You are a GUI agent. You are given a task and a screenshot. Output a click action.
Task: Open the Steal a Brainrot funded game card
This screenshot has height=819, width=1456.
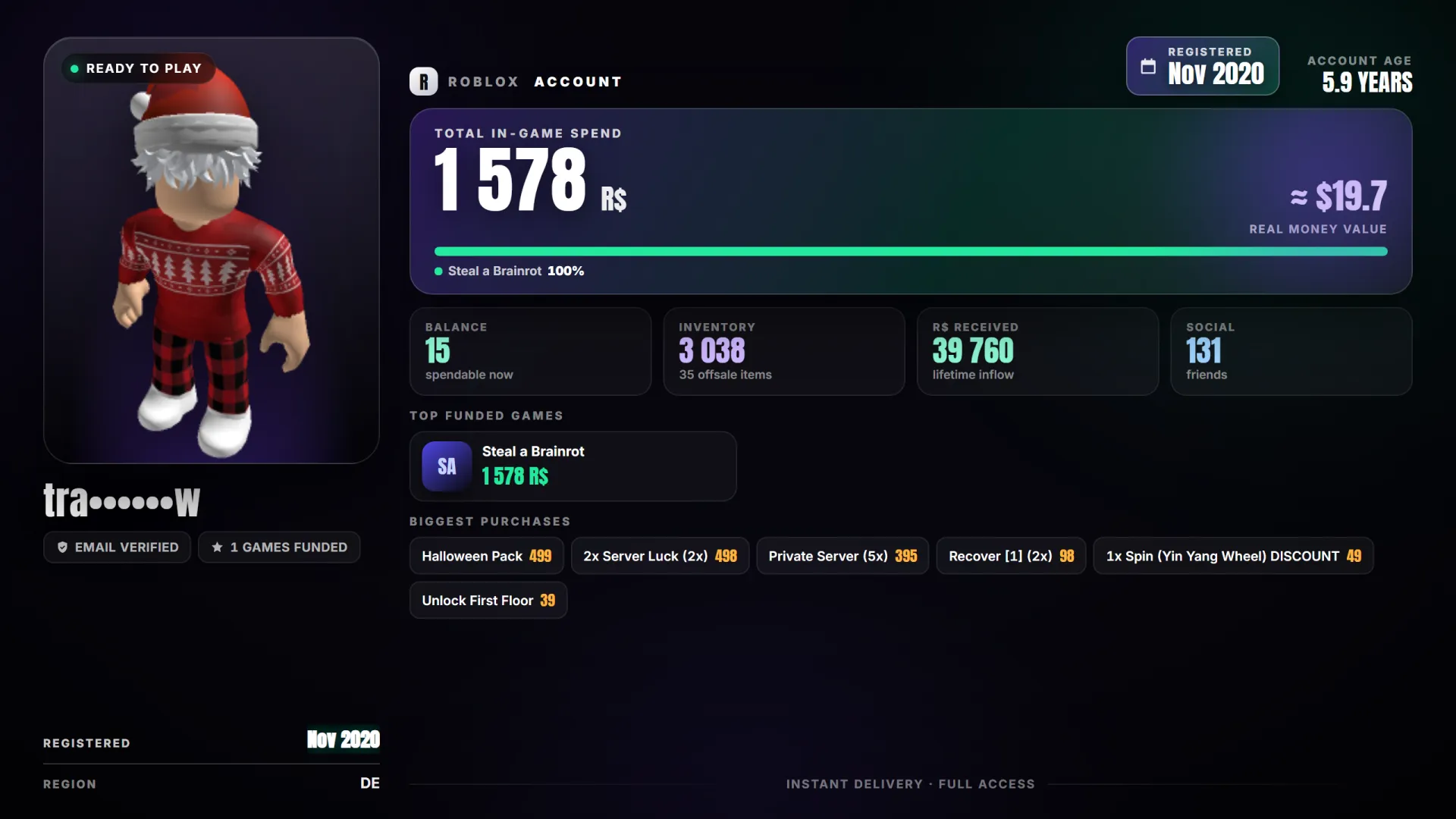[573, 466]
